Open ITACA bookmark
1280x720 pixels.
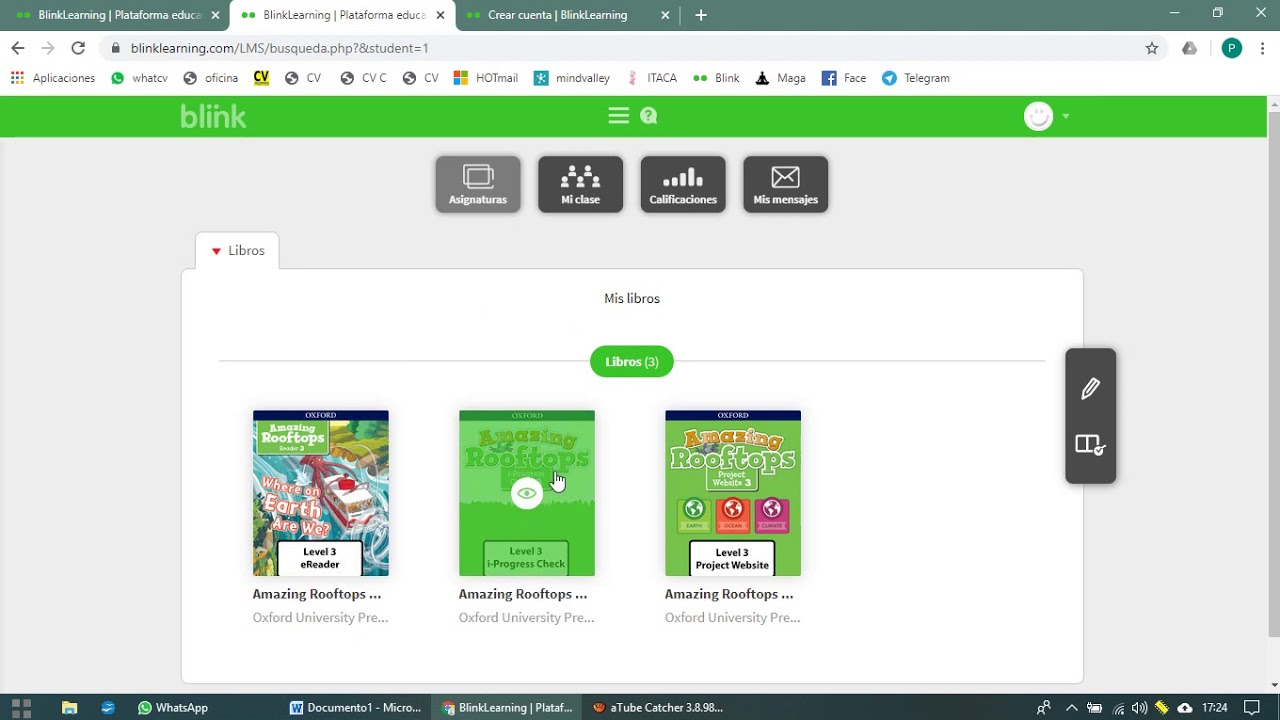click(652, 78)
